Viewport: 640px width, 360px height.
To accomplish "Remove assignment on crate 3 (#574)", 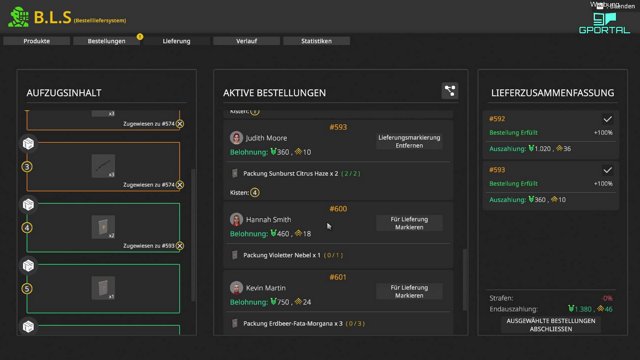I will coord(180,185).
